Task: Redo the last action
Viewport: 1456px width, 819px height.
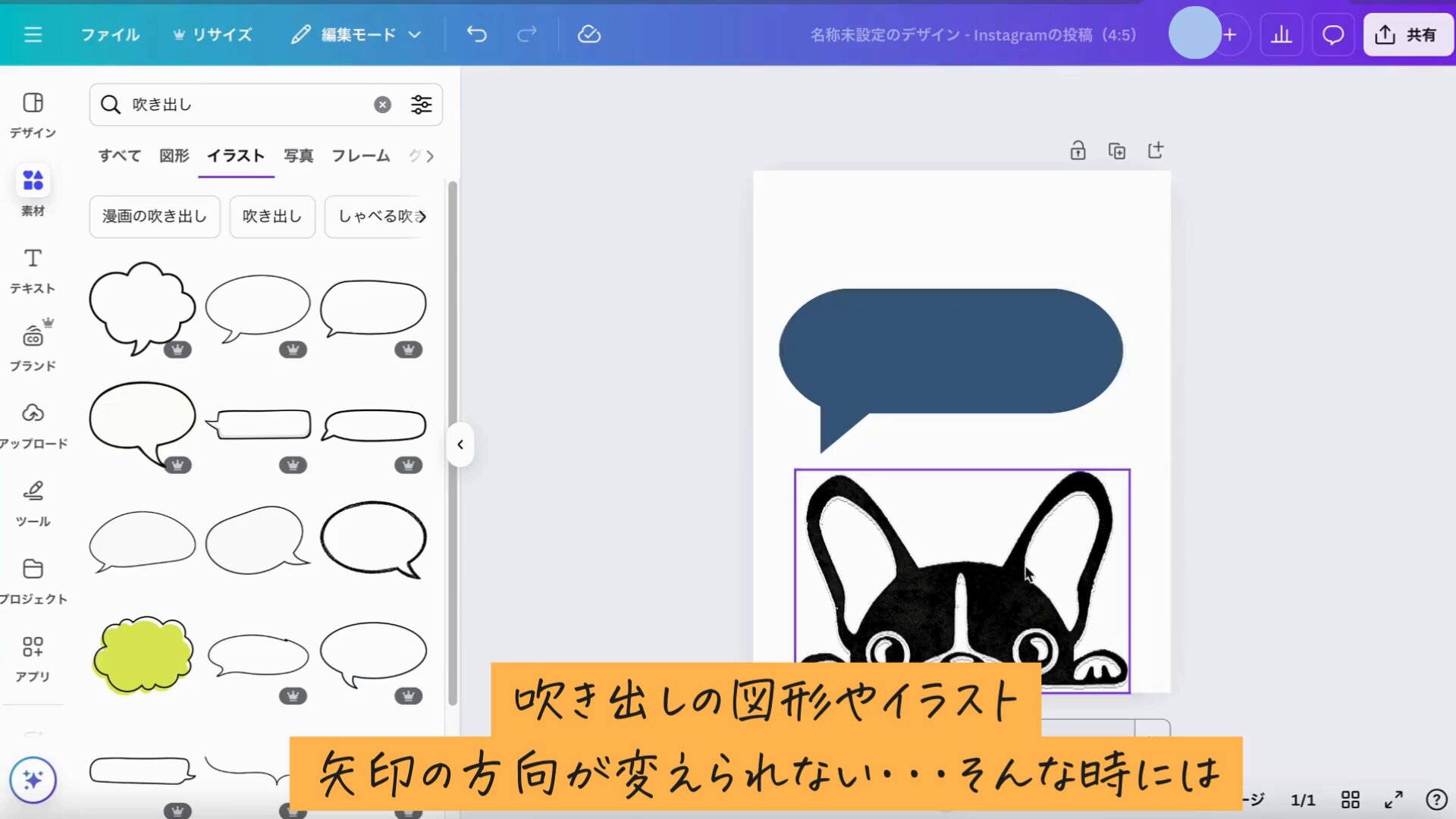Action: point(526,34)
